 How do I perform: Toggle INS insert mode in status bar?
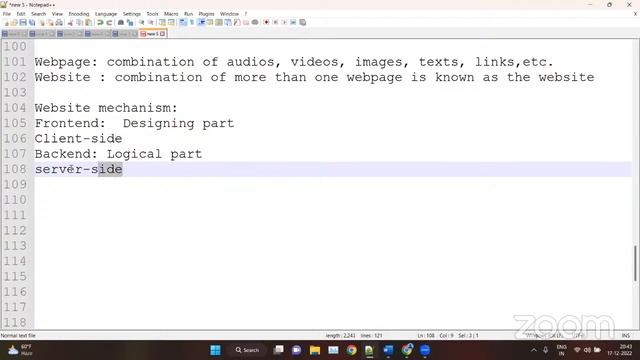pyautogui.click(x=625, y=336)
